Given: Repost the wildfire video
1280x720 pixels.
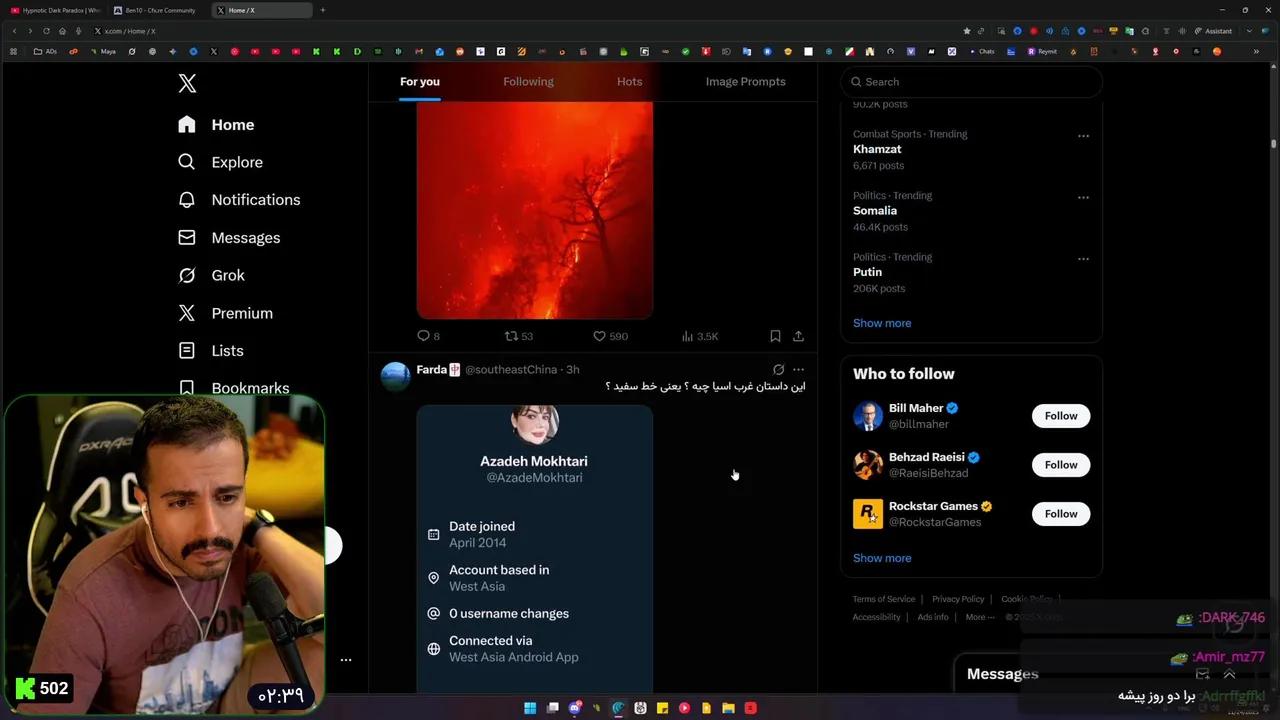Looking at the screenshot, I should (x=515, y=336).
